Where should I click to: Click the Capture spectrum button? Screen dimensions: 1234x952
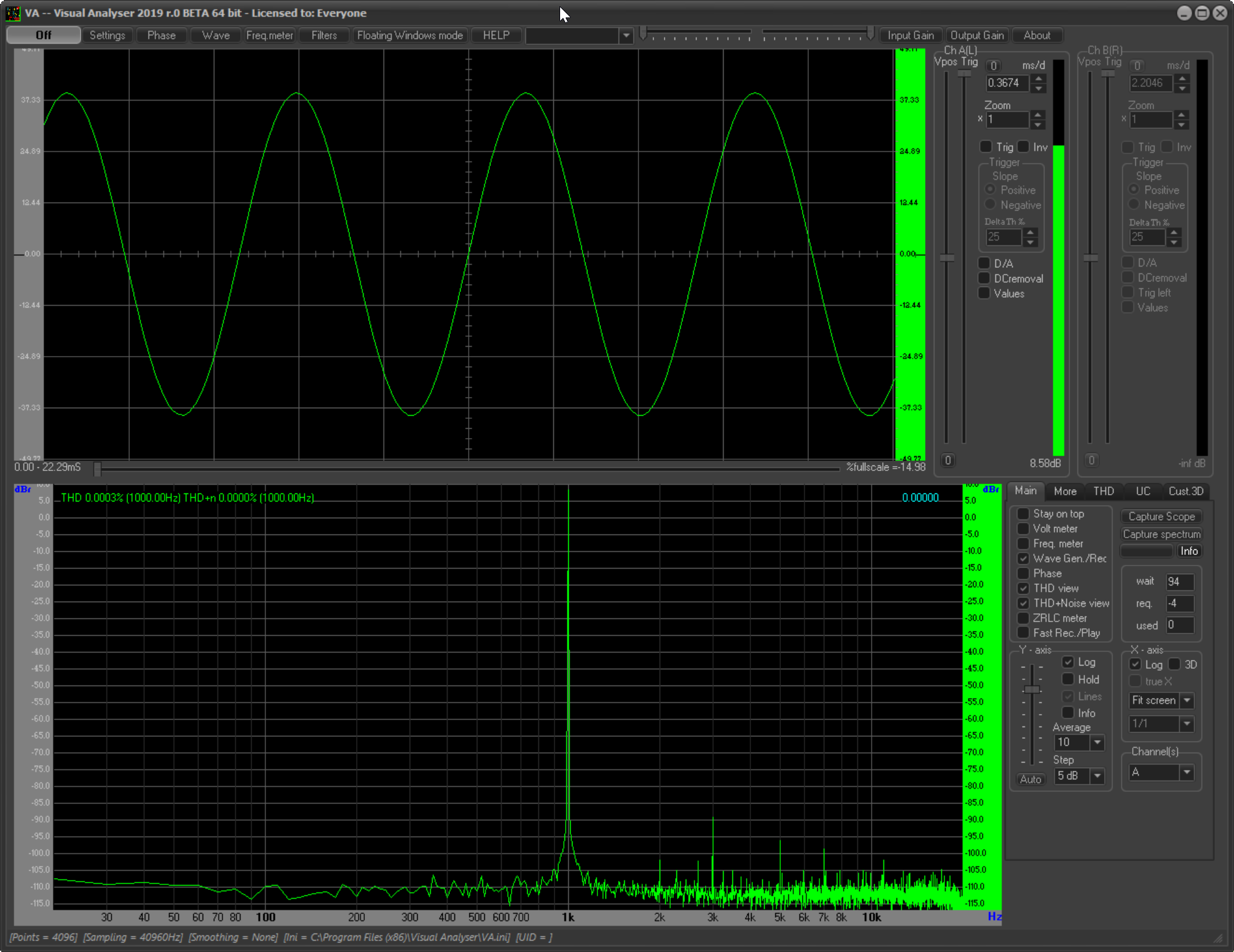[x=1161, y=534]
